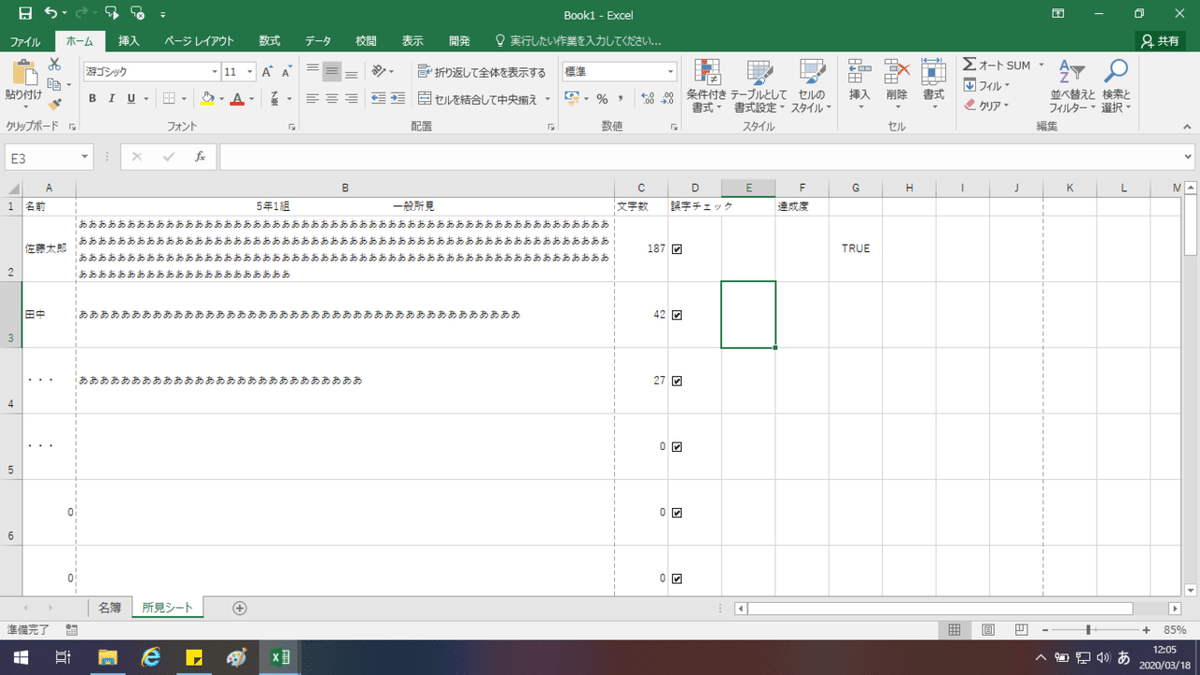This screenshot has height=675, width=1200.
Task: Toggle the checkbox next to value 27
Action: pyautogui.click(x=677, y=381)
